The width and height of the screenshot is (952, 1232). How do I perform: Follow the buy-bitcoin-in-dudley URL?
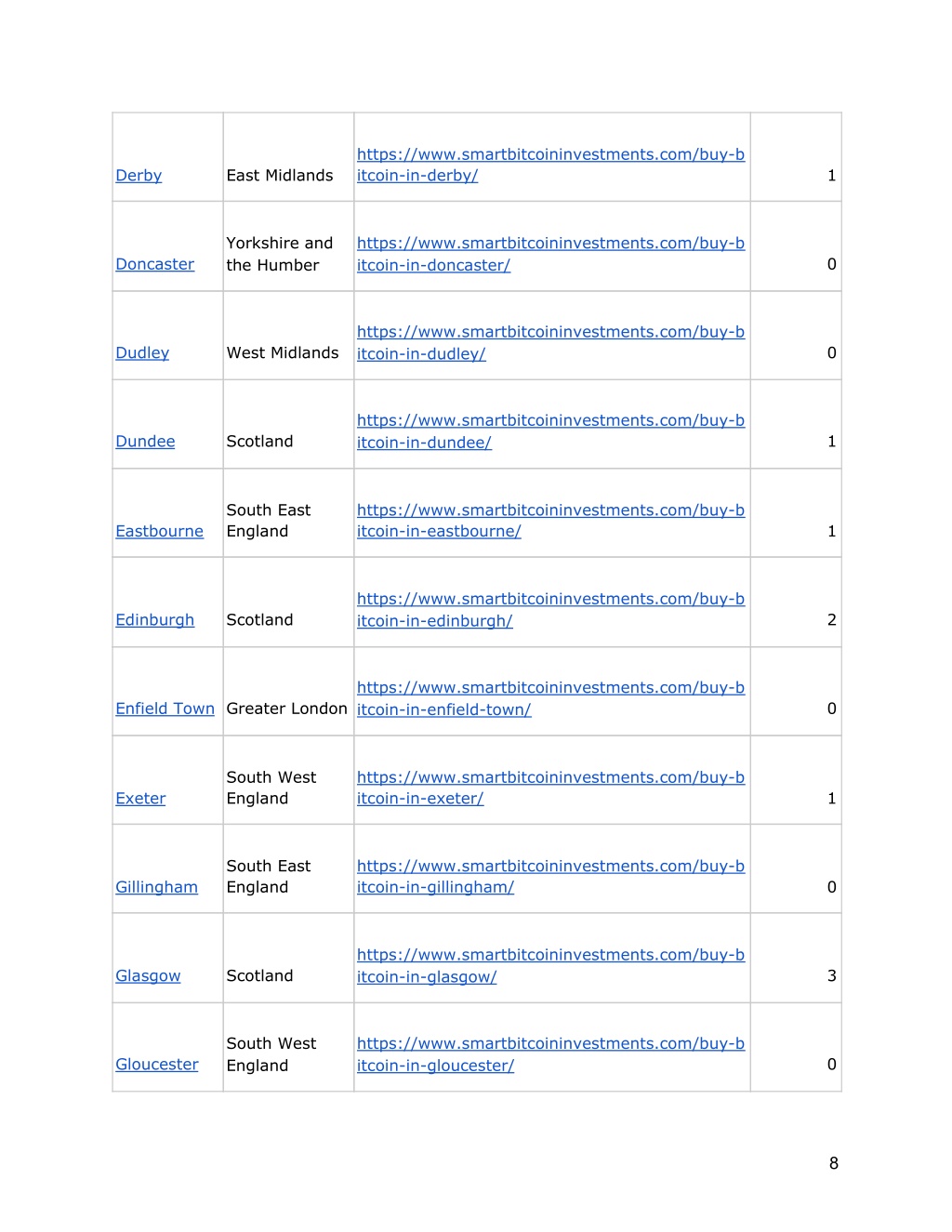550,342
